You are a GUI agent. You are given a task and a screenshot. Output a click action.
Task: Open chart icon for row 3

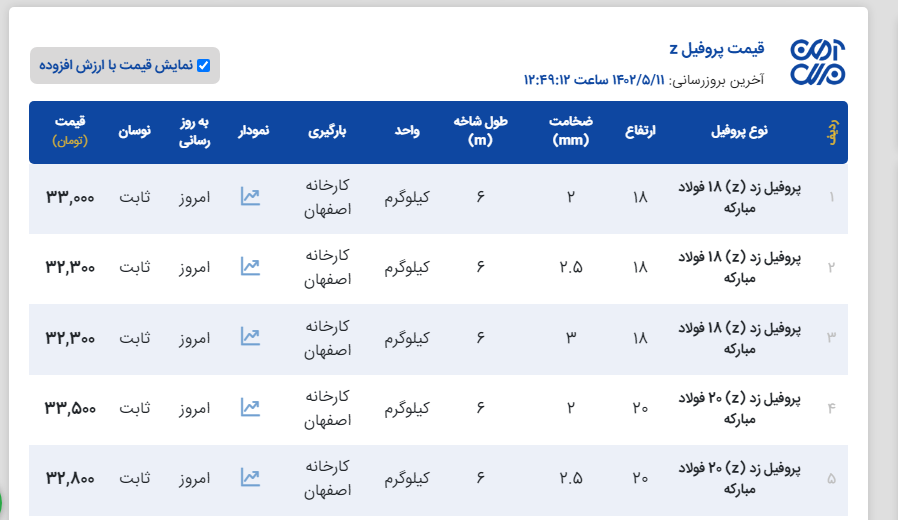250,337
